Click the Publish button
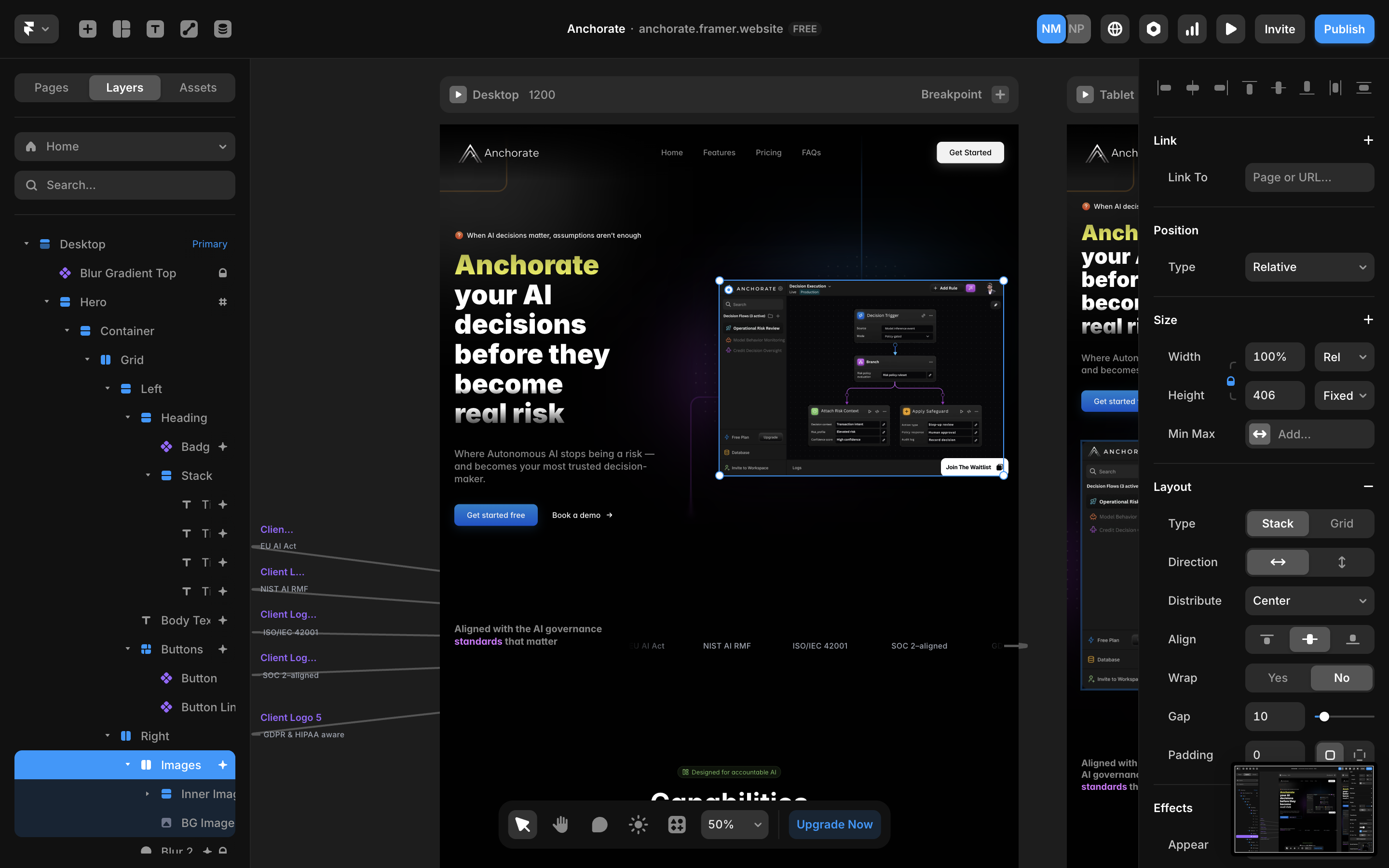 (1344, 29)
